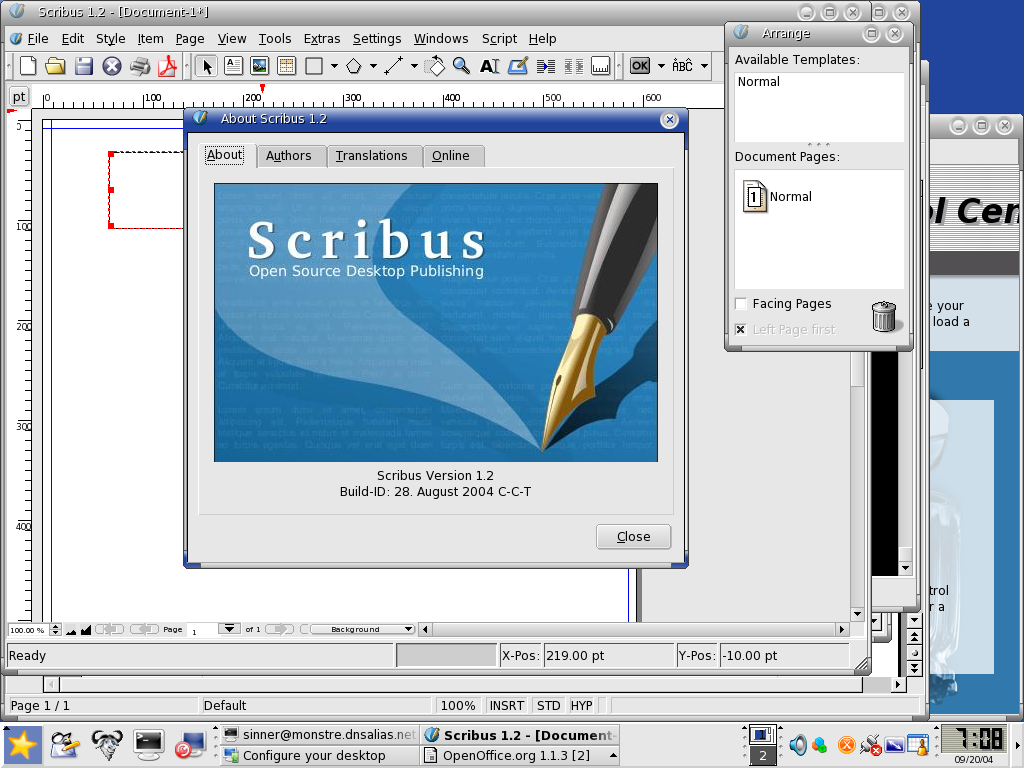Select the Link Text Frames tool

click(545, 66)
